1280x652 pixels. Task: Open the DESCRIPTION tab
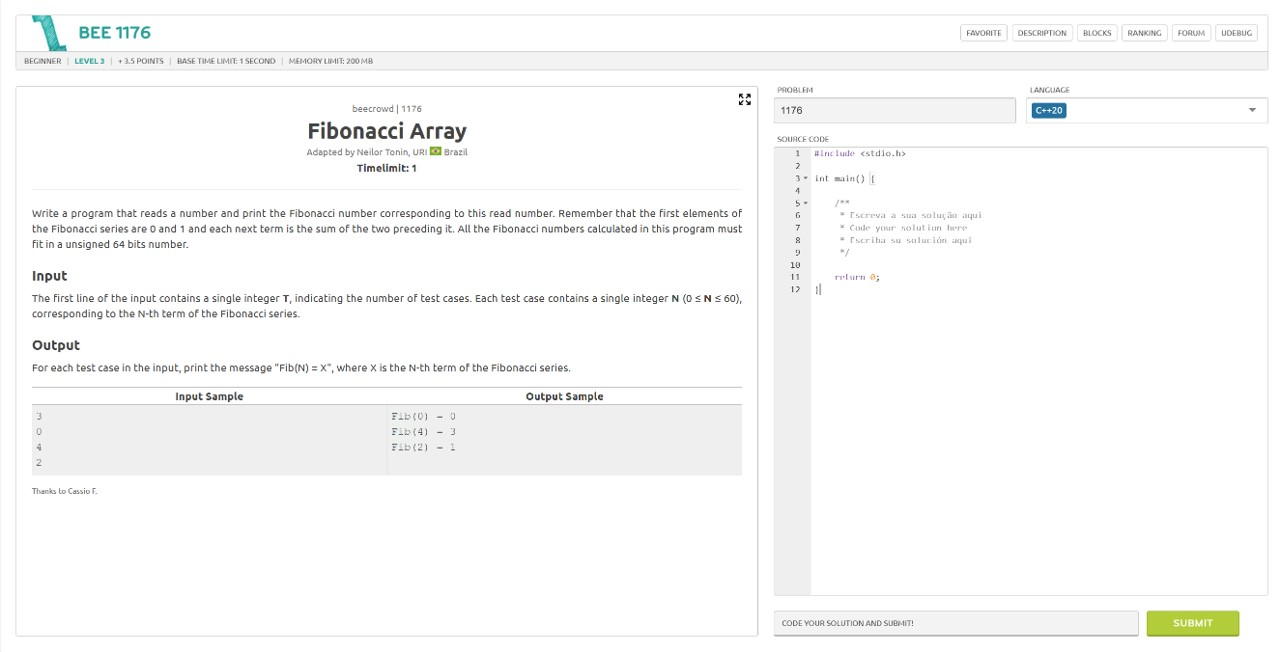(1042, 33)
